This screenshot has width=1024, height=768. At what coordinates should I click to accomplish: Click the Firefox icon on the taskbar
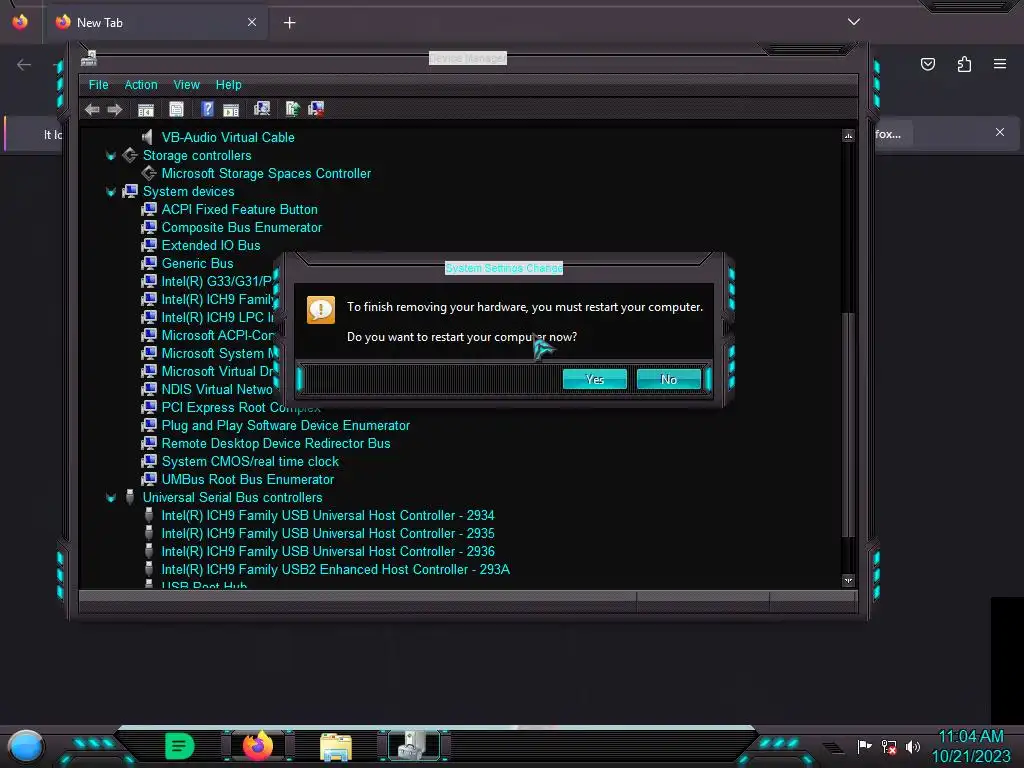tap(257, 746)
